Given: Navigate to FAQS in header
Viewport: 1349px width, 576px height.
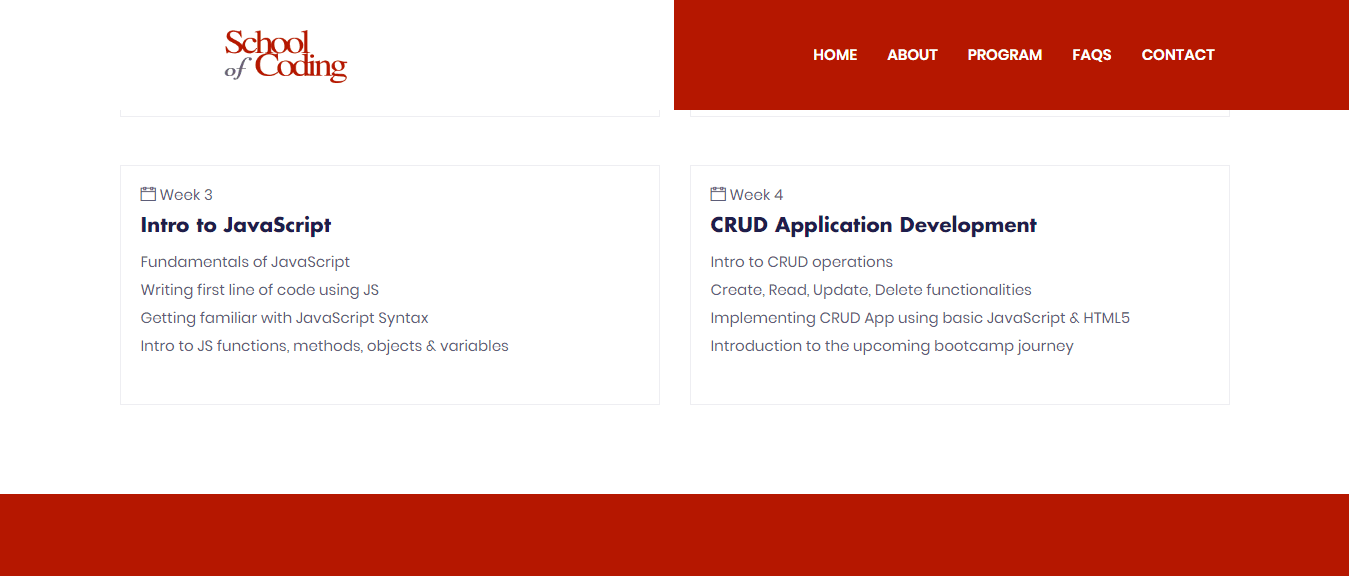Looking at the screenshot, I should [1091, 55].
